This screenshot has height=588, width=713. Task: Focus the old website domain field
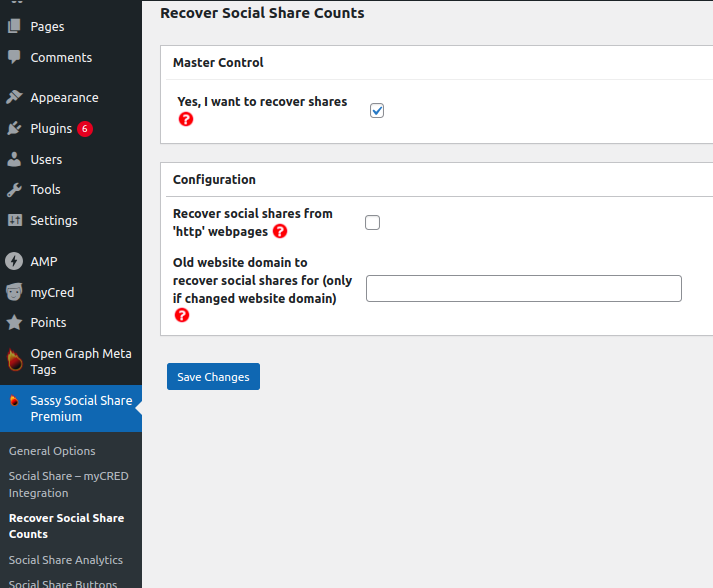(x=523, y=288)
